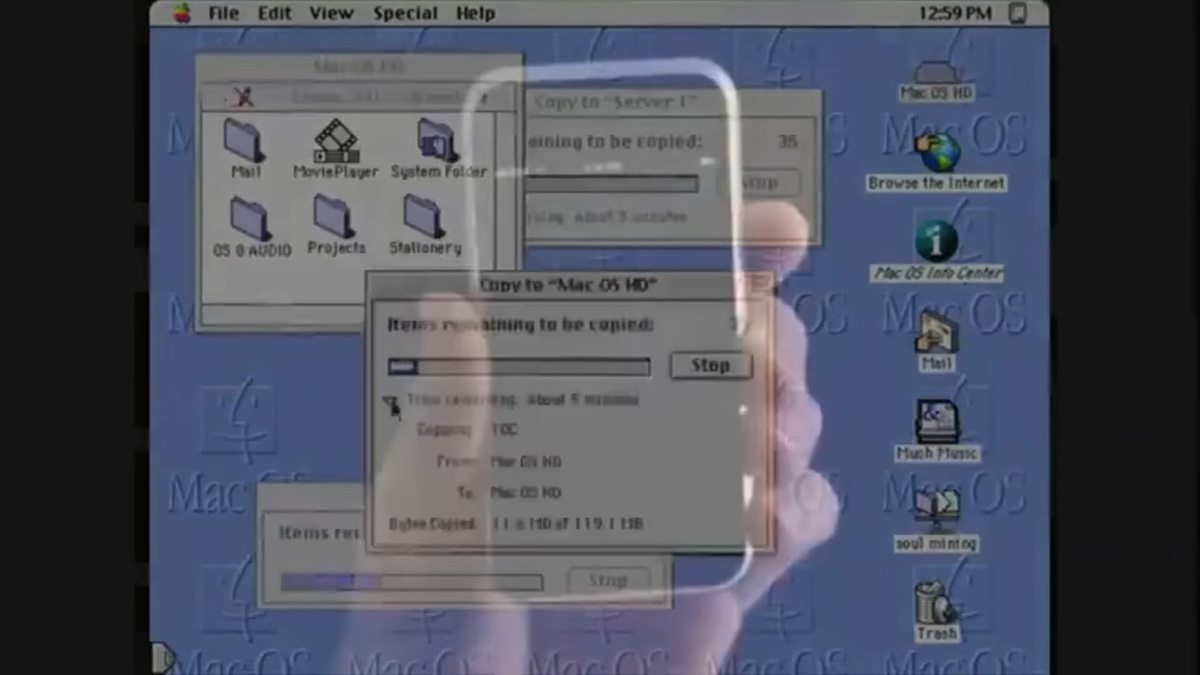Open the Help menu
The height and width of the screenshot is (675, 1200).
click(475, 13)
